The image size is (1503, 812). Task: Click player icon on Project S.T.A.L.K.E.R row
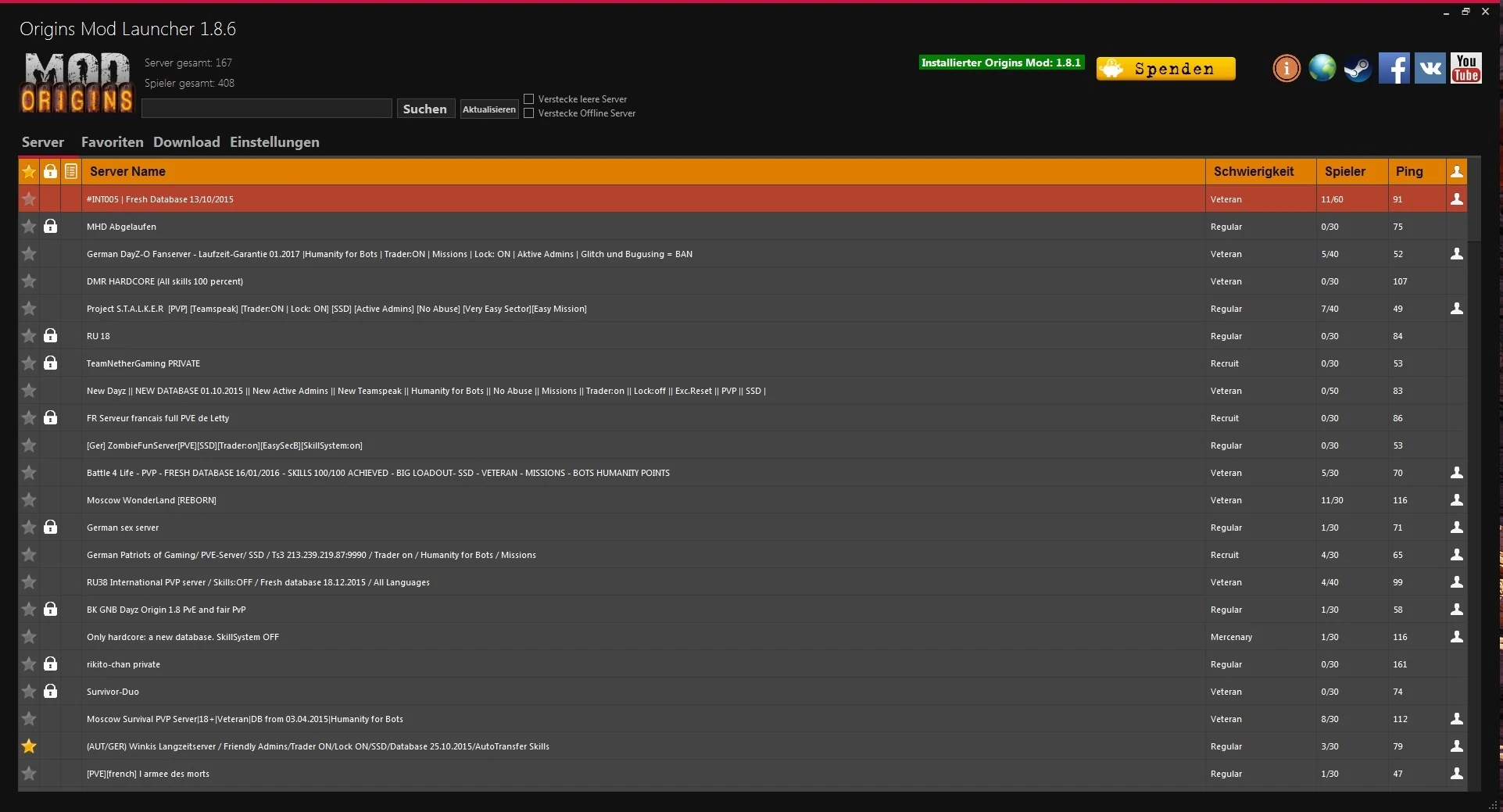click(x=1457, y=309)
